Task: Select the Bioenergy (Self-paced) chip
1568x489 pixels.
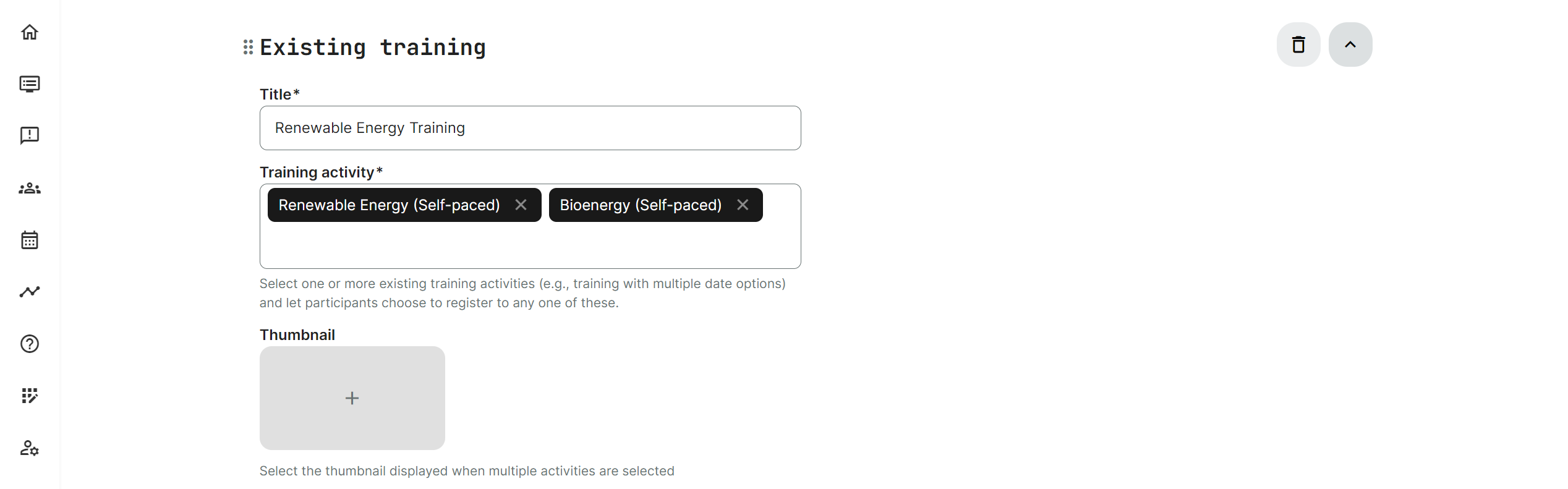Action: pyautogui.click(x=641, y=205)
